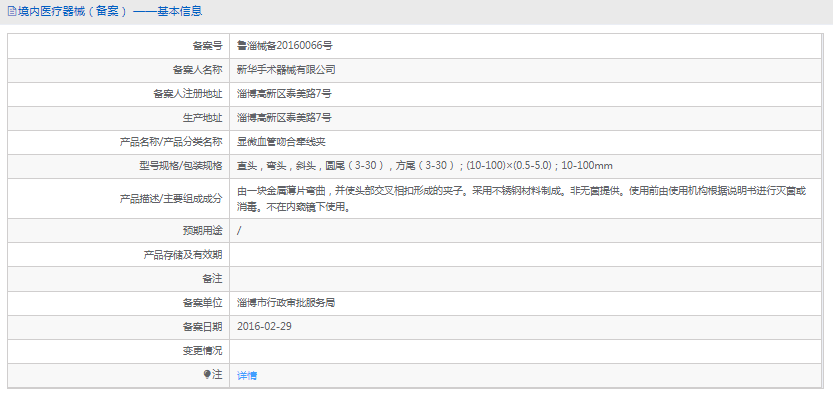
Task: Click the 变更情况 label
Action: pos(202,351)
